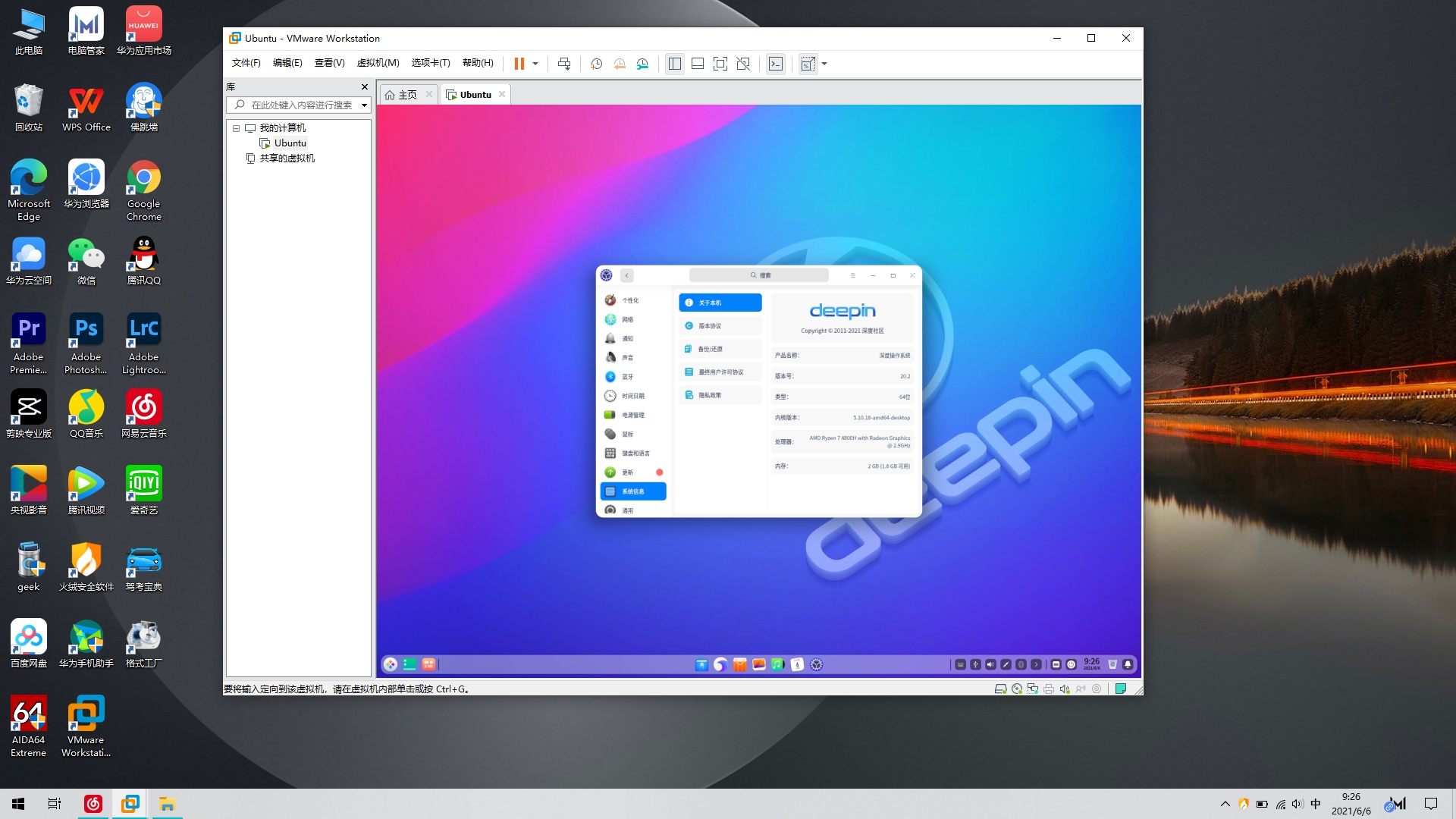Open the 选项卡(T) menu
Viewport: 1456px width, 819px height.
click(431, 63)
